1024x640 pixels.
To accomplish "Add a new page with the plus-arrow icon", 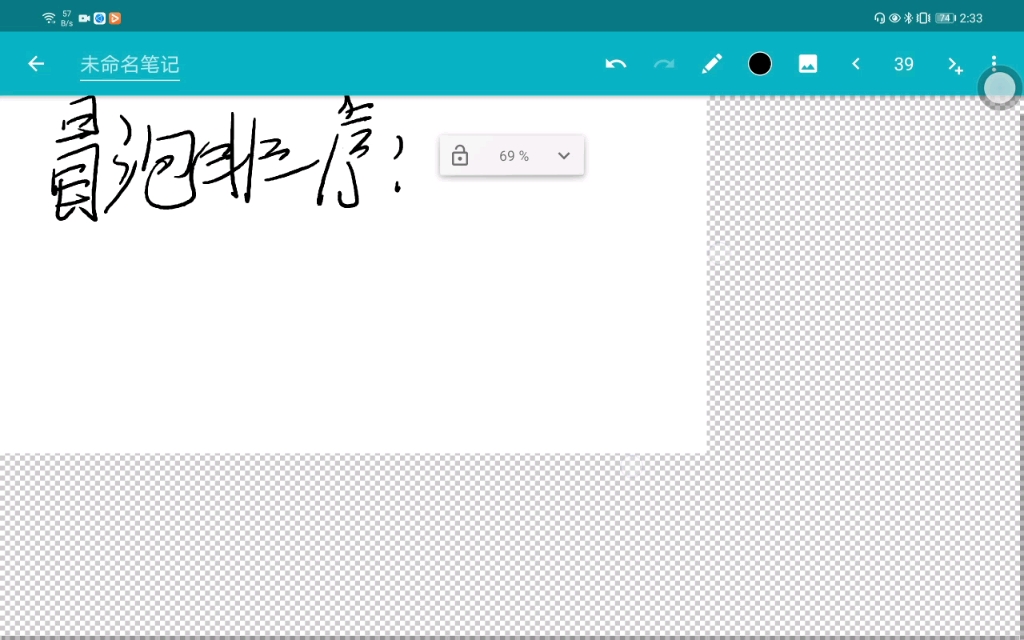I will pyautogui.click(x=953, y=64).
